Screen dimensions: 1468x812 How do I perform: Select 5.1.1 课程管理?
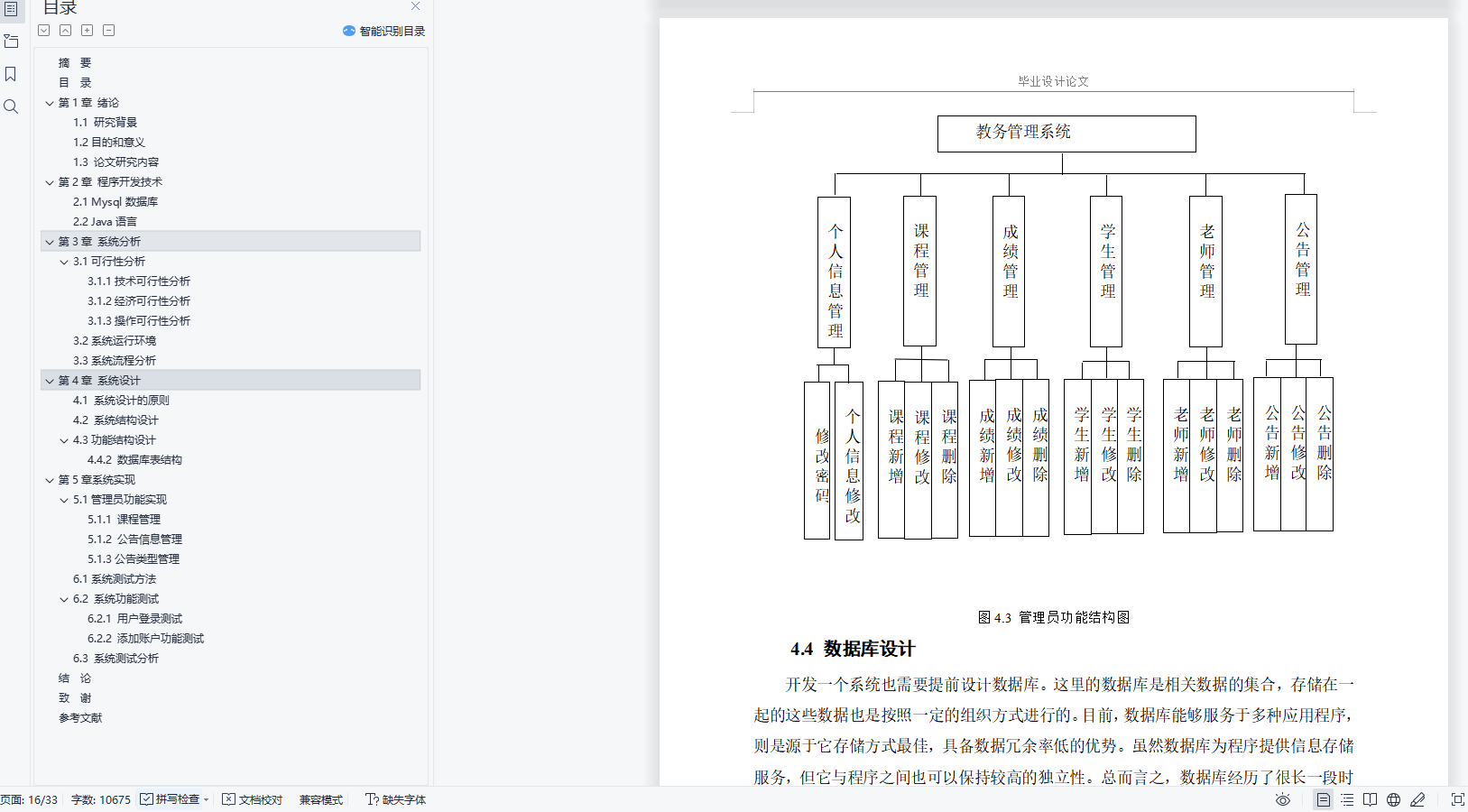point(124,520)
